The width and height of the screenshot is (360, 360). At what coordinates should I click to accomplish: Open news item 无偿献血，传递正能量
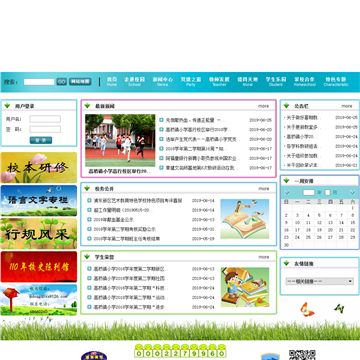pos(195,120)
